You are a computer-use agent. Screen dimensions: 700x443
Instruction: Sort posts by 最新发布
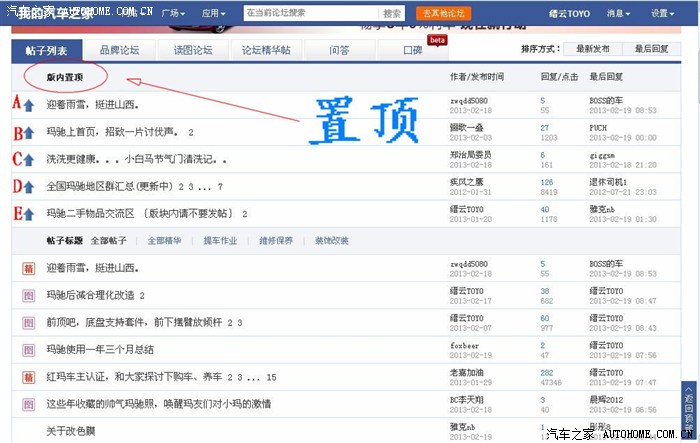point(593,49)
